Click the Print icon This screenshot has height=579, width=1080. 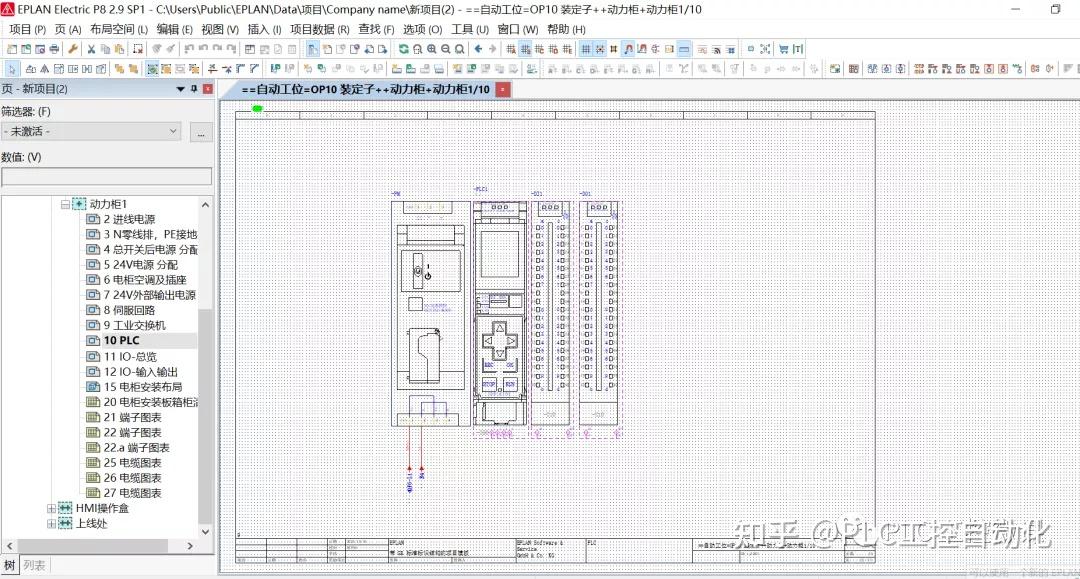coord(55,47)
